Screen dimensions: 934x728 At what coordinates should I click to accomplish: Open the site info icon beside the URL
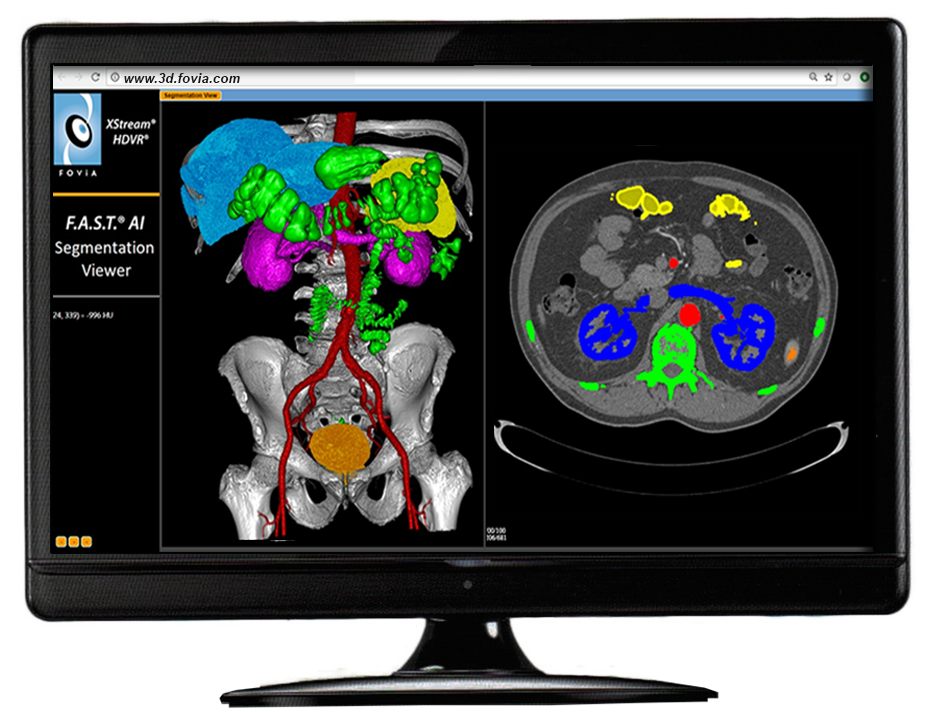pyautogui.click(x=115, y=77)
